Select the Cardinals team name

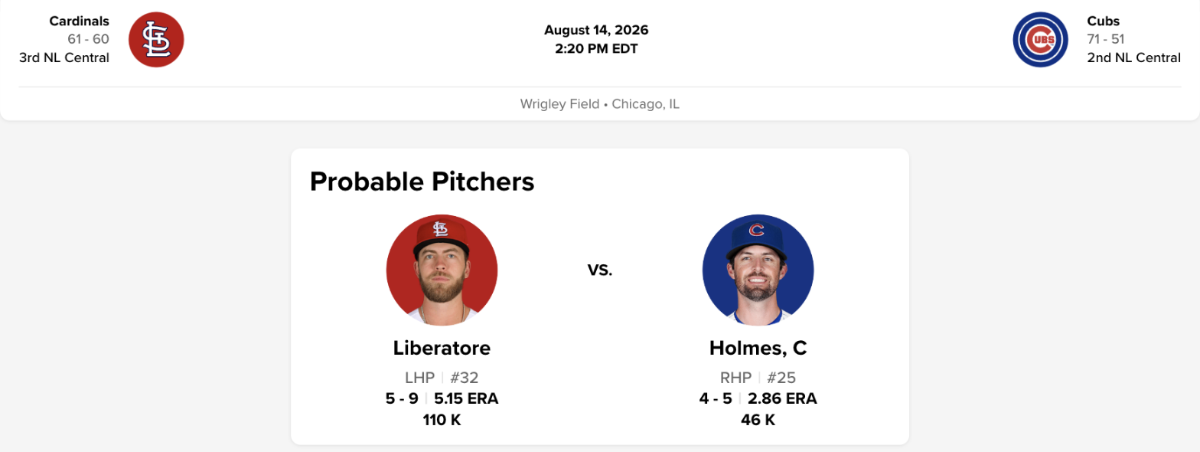(79, 21)
